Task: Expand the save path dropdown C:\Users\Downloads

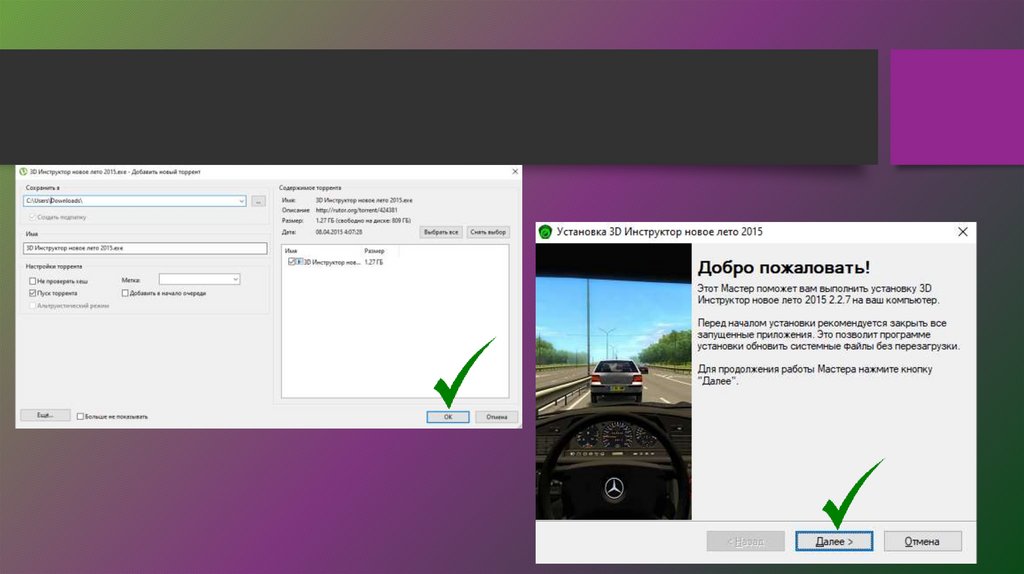Action: tap(241, 201)
